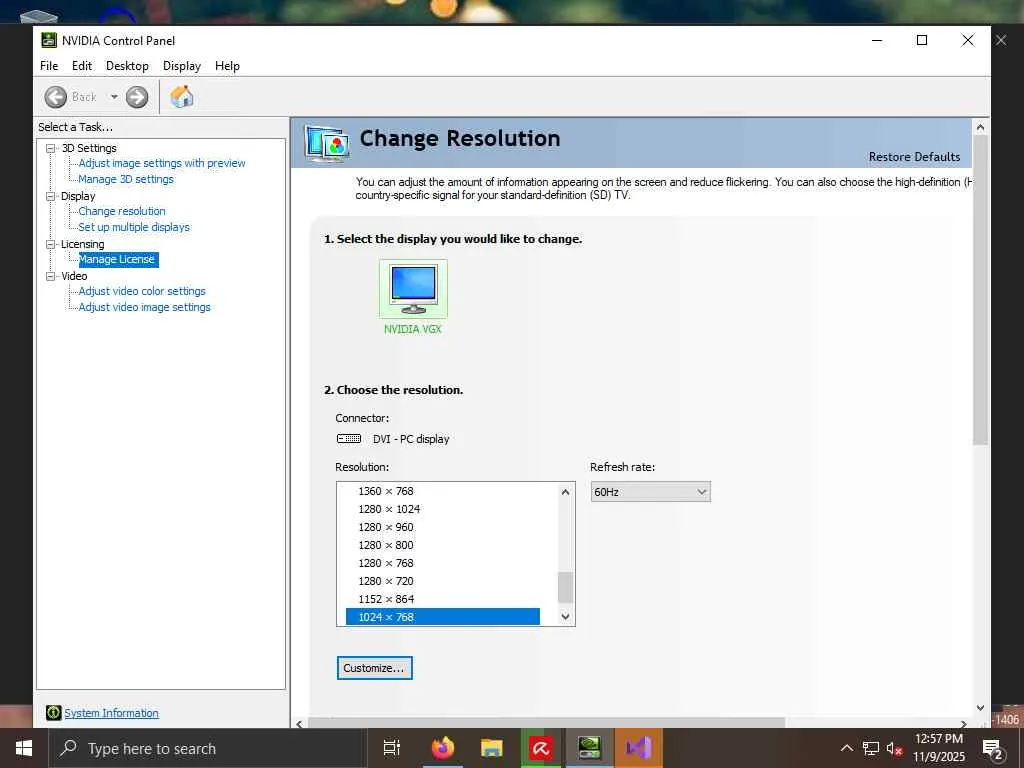Go to Change resolution task

coord(122,211)
